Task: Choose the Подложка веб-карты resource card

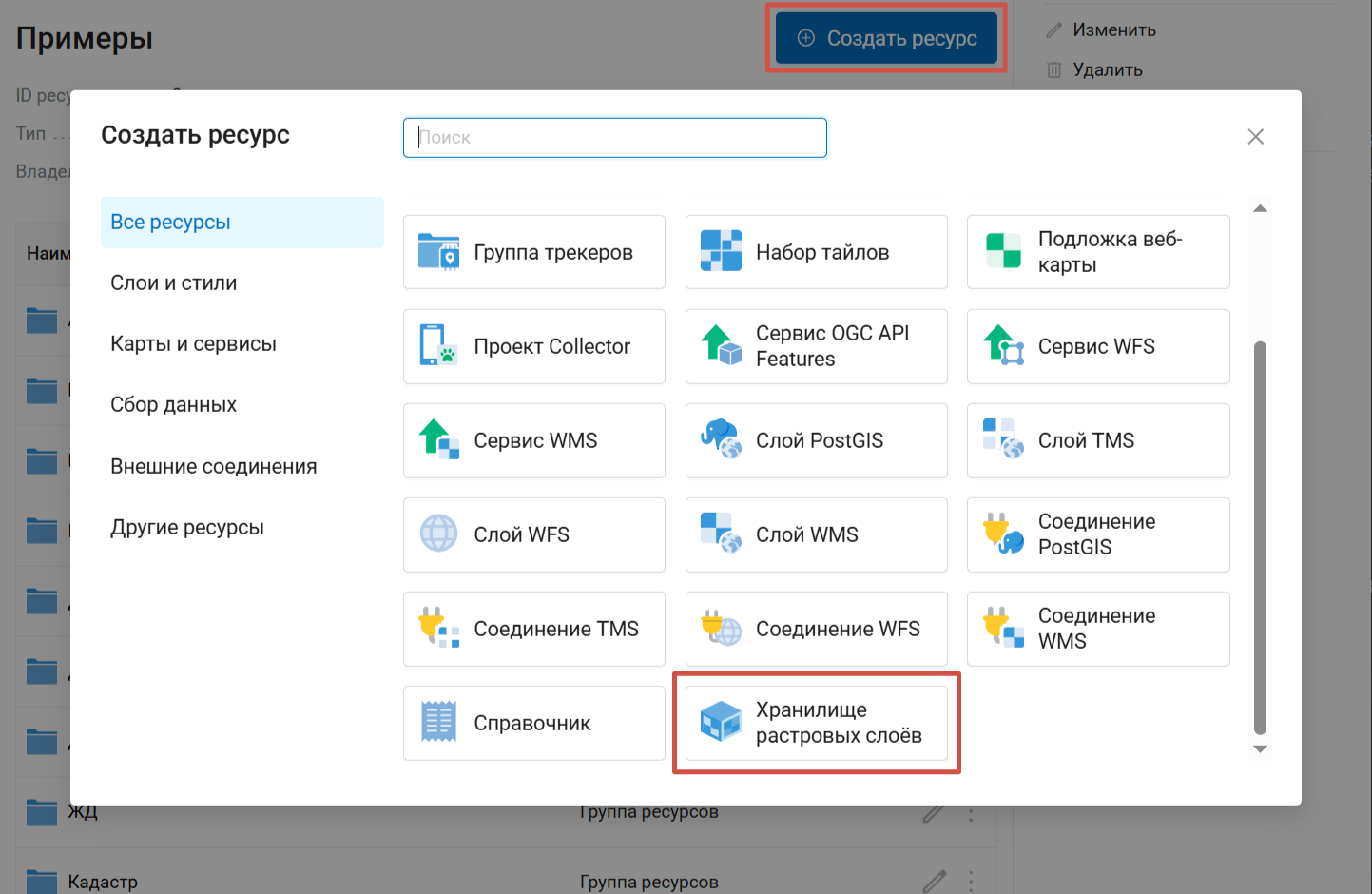Action: (1097, 252)
